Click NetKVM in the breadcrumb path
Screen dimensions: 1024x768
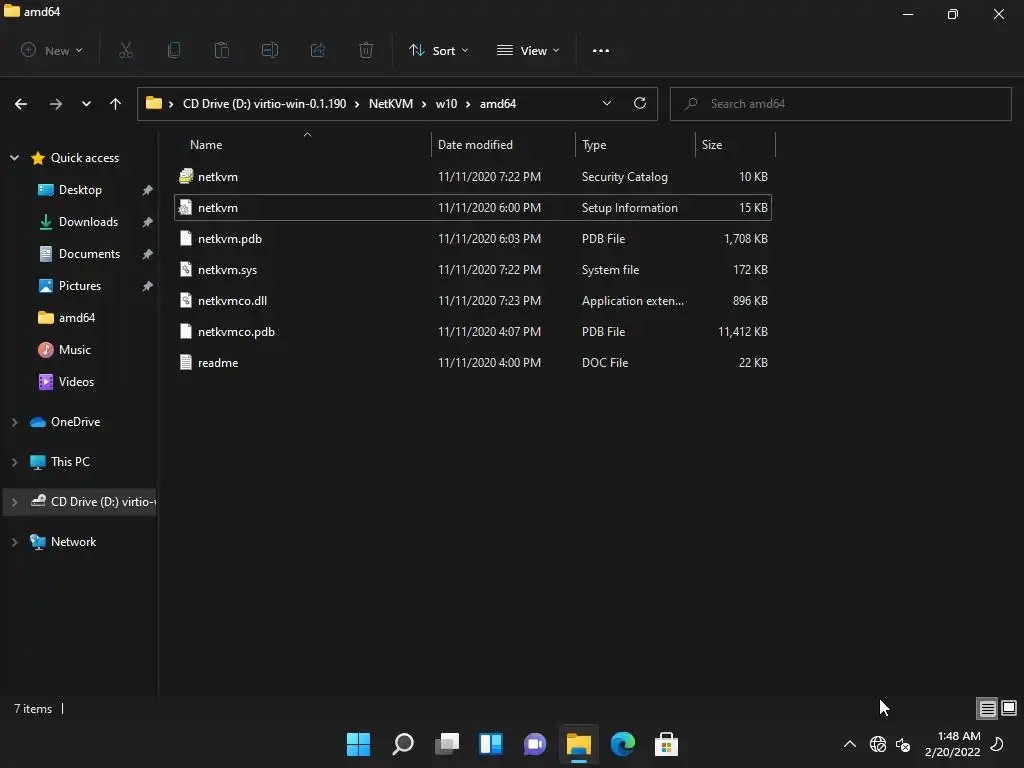coord(391,104)
